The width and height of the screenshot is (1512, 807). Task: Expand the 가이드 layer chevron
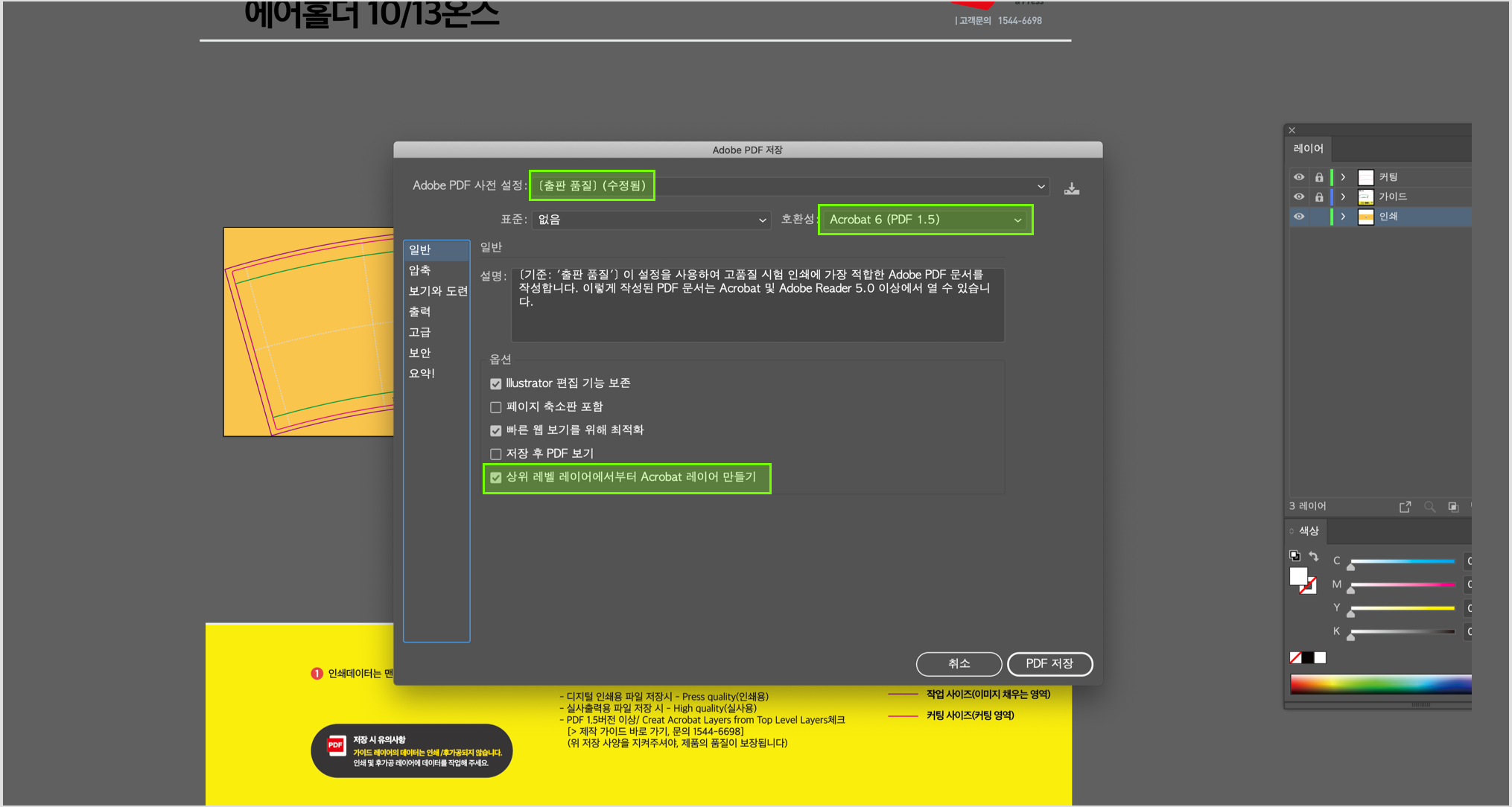1343,197
